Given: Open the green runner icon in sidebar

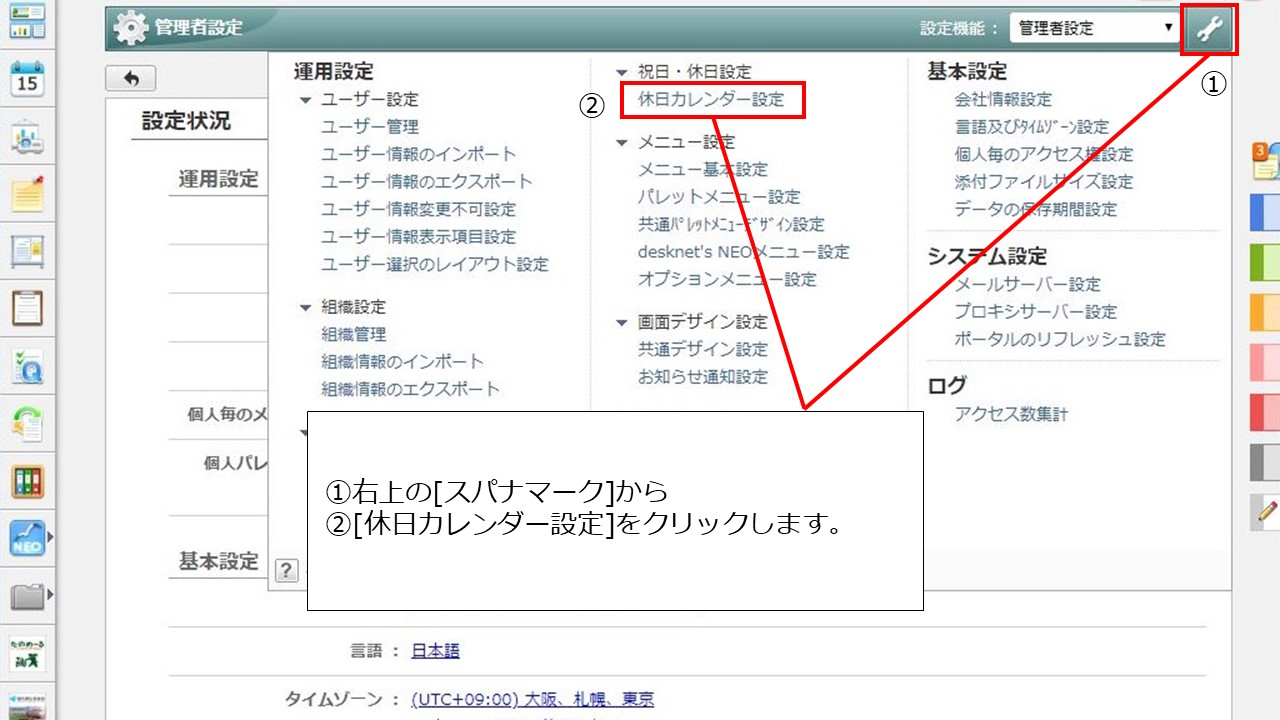Looking at the screenshot, I should click(27, 652).
